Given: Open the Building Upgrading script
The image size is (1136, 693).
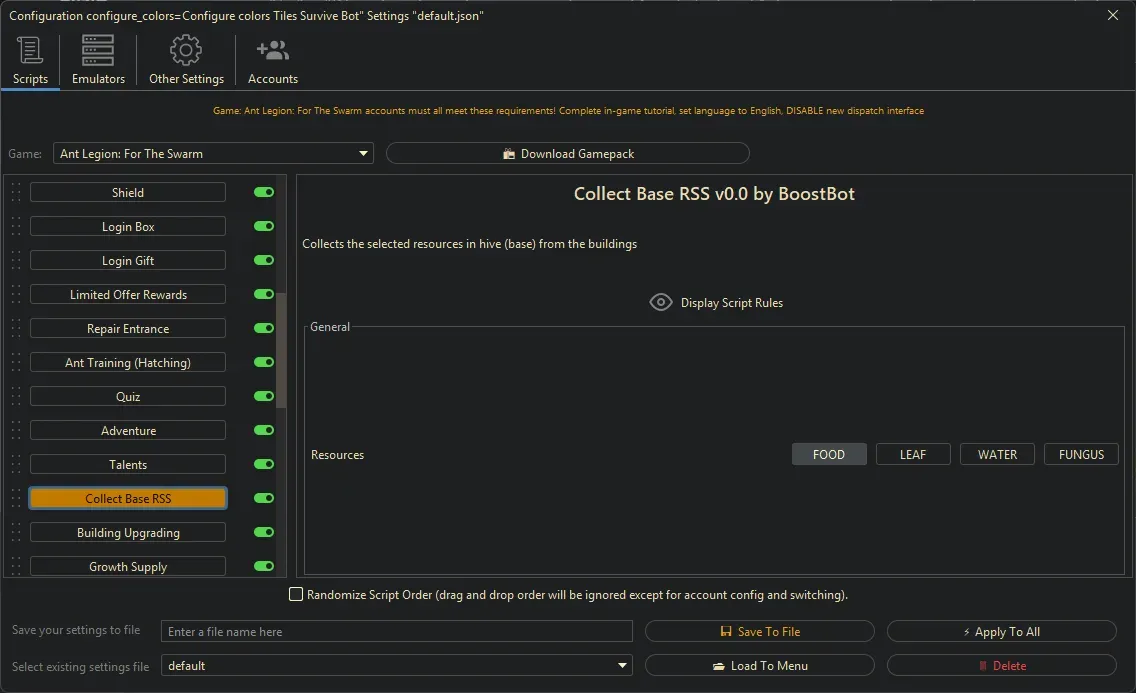Looking at the screenshot, I should click(x=128, y=533).
